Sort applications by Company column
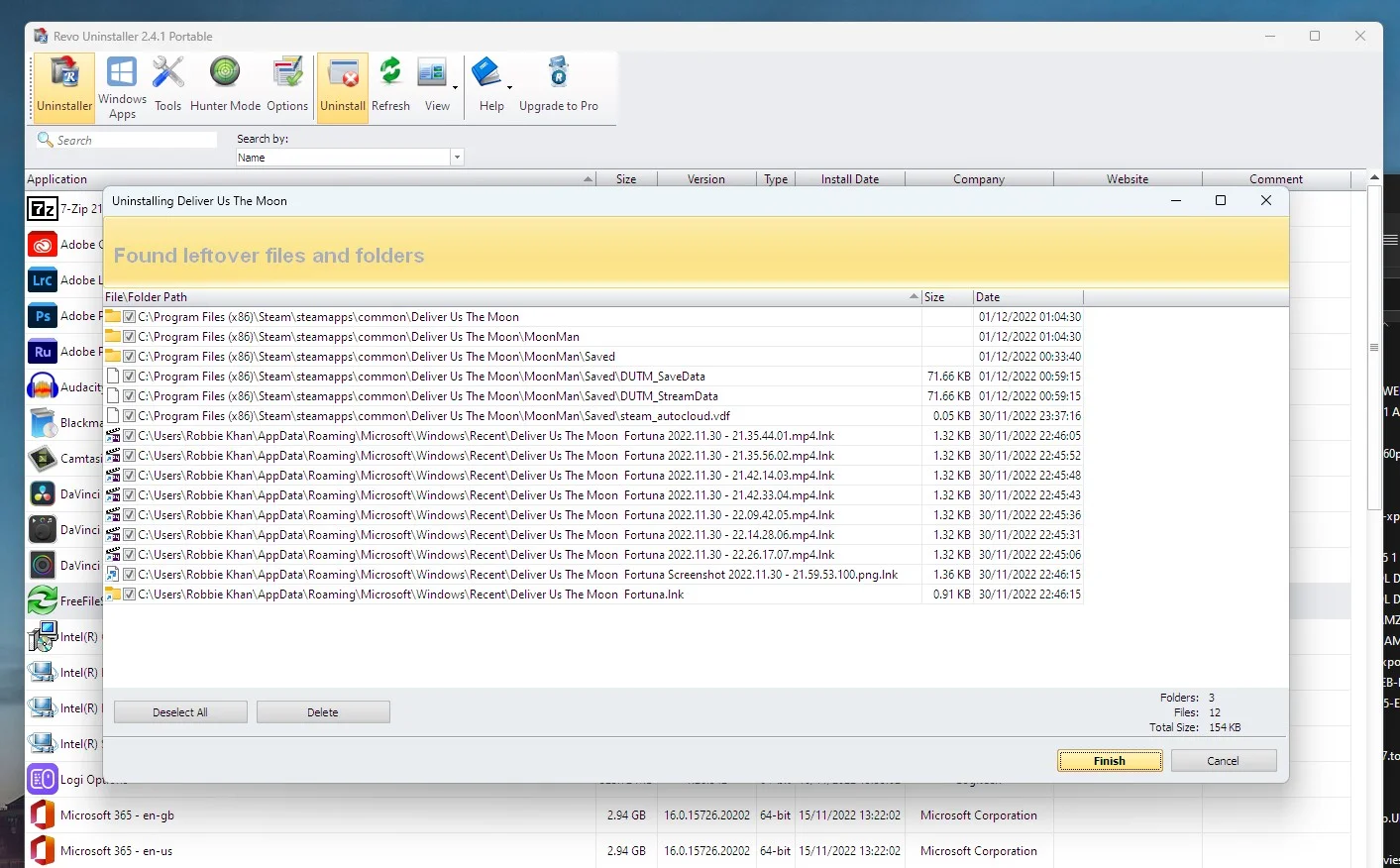Viewport: 1400px width, 868px height. (979, 179)
